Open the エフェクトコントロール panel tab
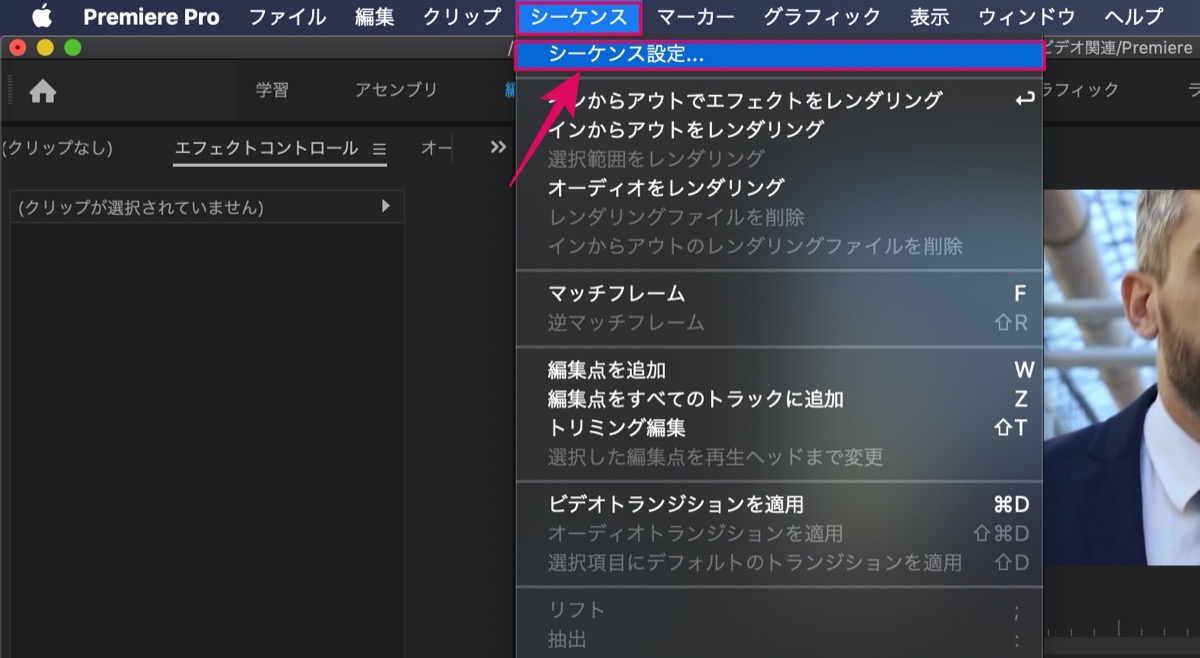The width and height of the screenshot is (1200, 658). (266, 148)
